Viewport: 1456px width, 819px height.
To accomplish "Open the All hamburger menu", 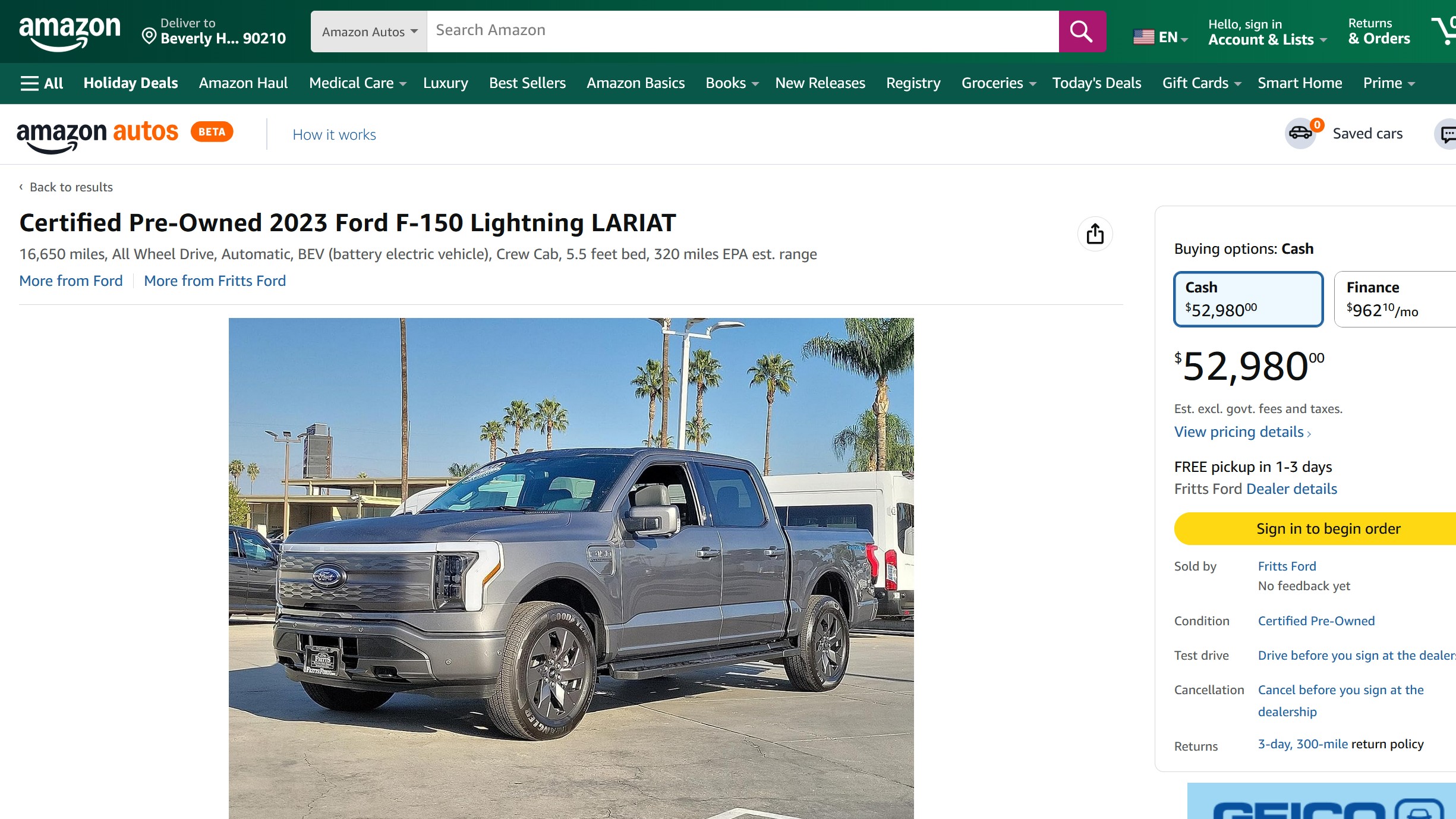I will click(x=42, y=83).
